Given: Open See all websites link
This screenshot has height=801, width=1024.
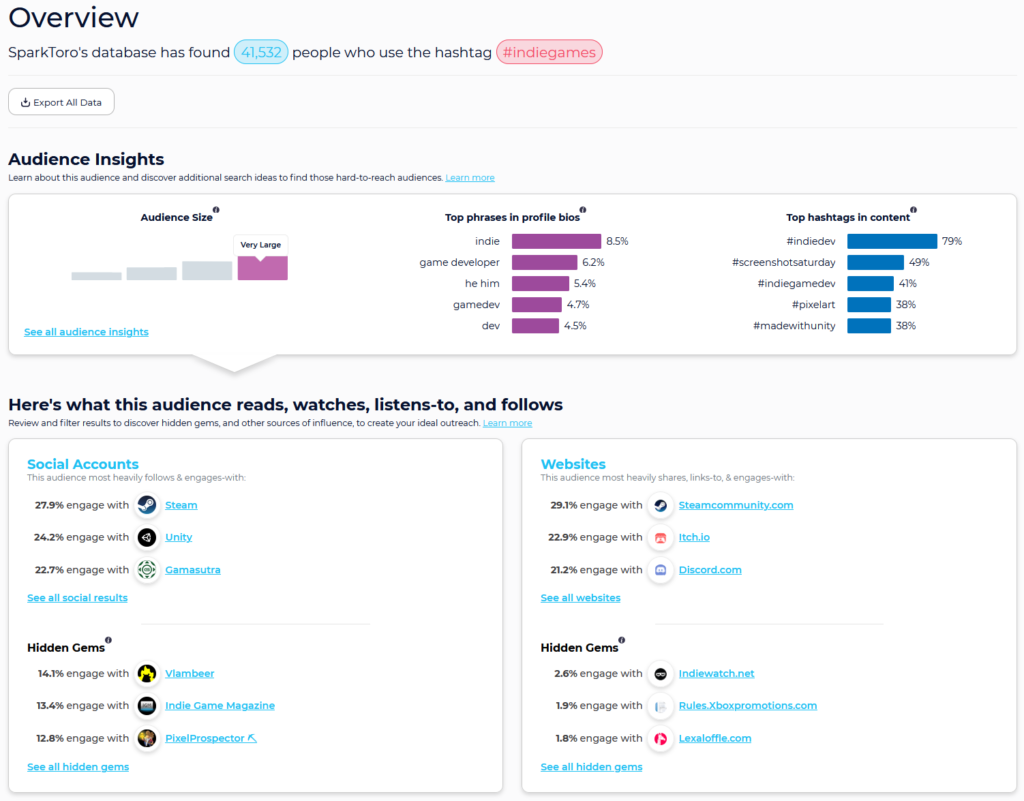Looking at the screenshot, I should coord(581,597).
